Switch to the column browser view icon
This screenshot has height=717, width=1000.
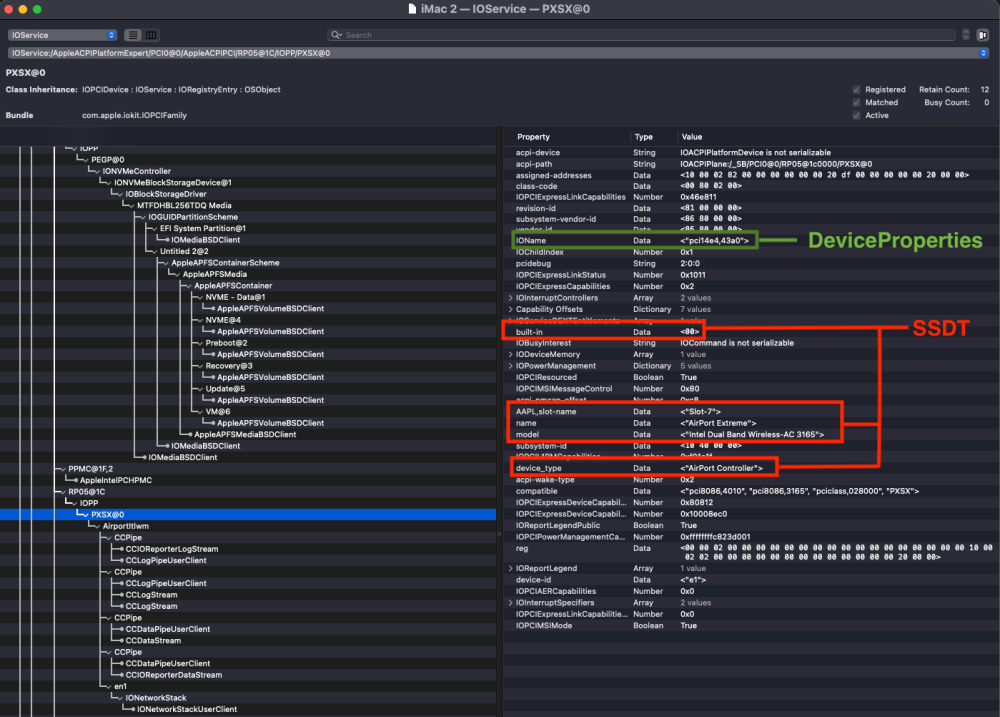151,35
